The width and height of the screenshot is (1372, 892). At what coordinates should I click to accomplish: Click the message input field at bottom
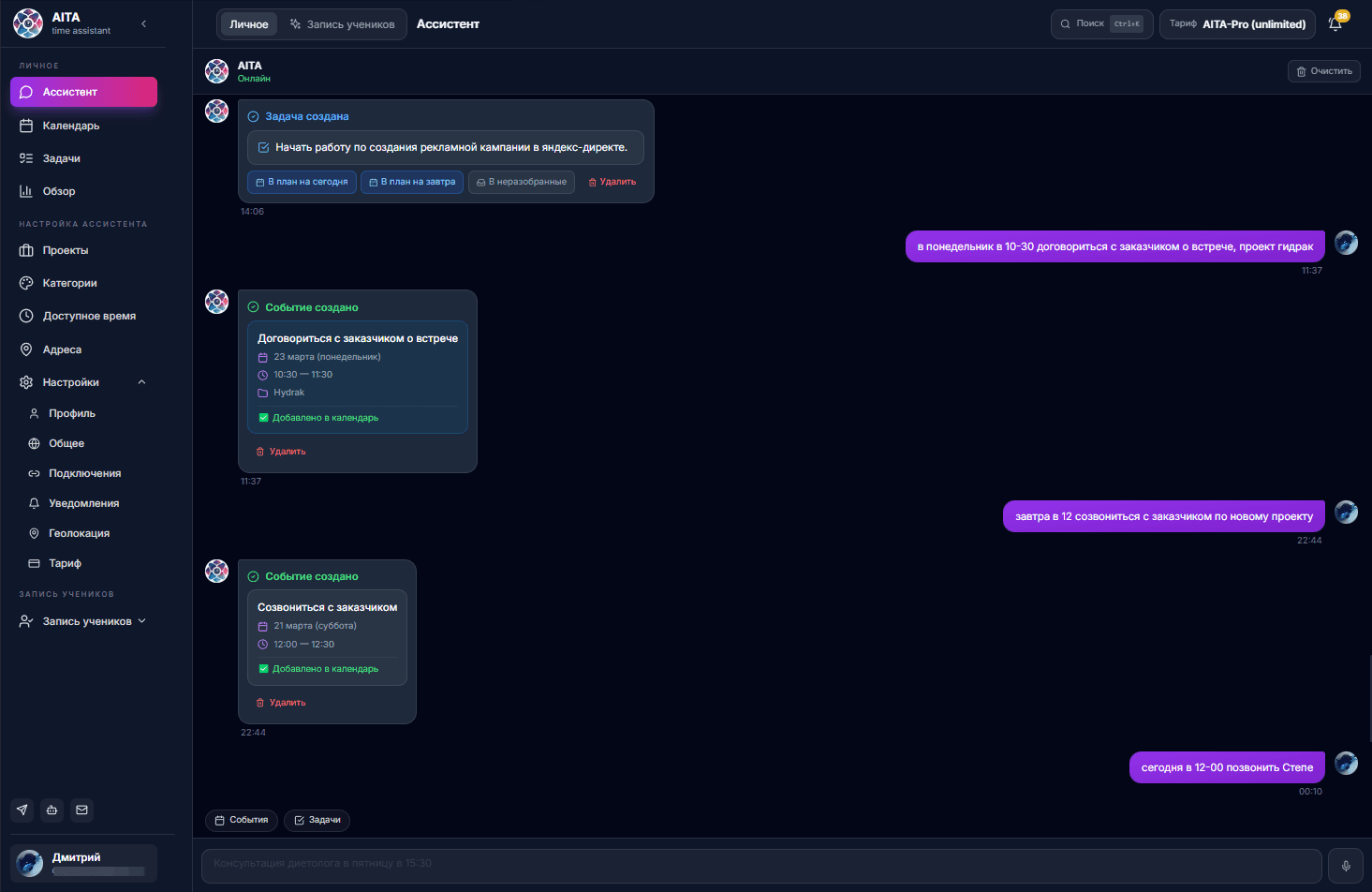pyautogui.click(x=760, y=864)
